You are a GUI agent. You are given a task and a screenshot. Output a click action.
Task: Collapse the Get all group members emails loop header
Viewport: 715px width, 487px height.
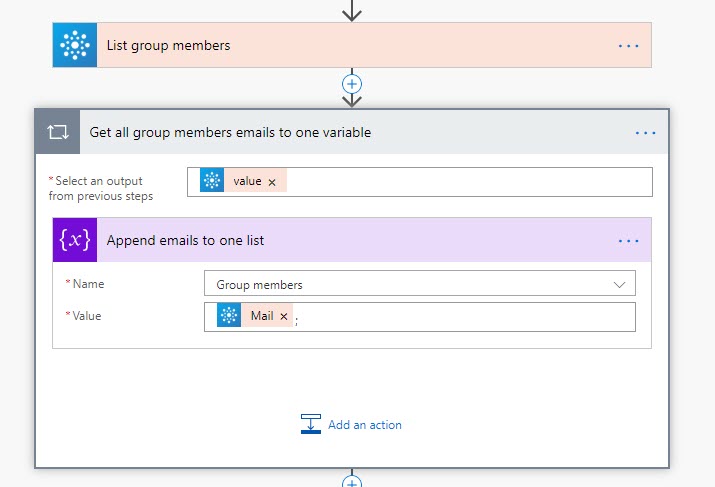coord(350,132)
